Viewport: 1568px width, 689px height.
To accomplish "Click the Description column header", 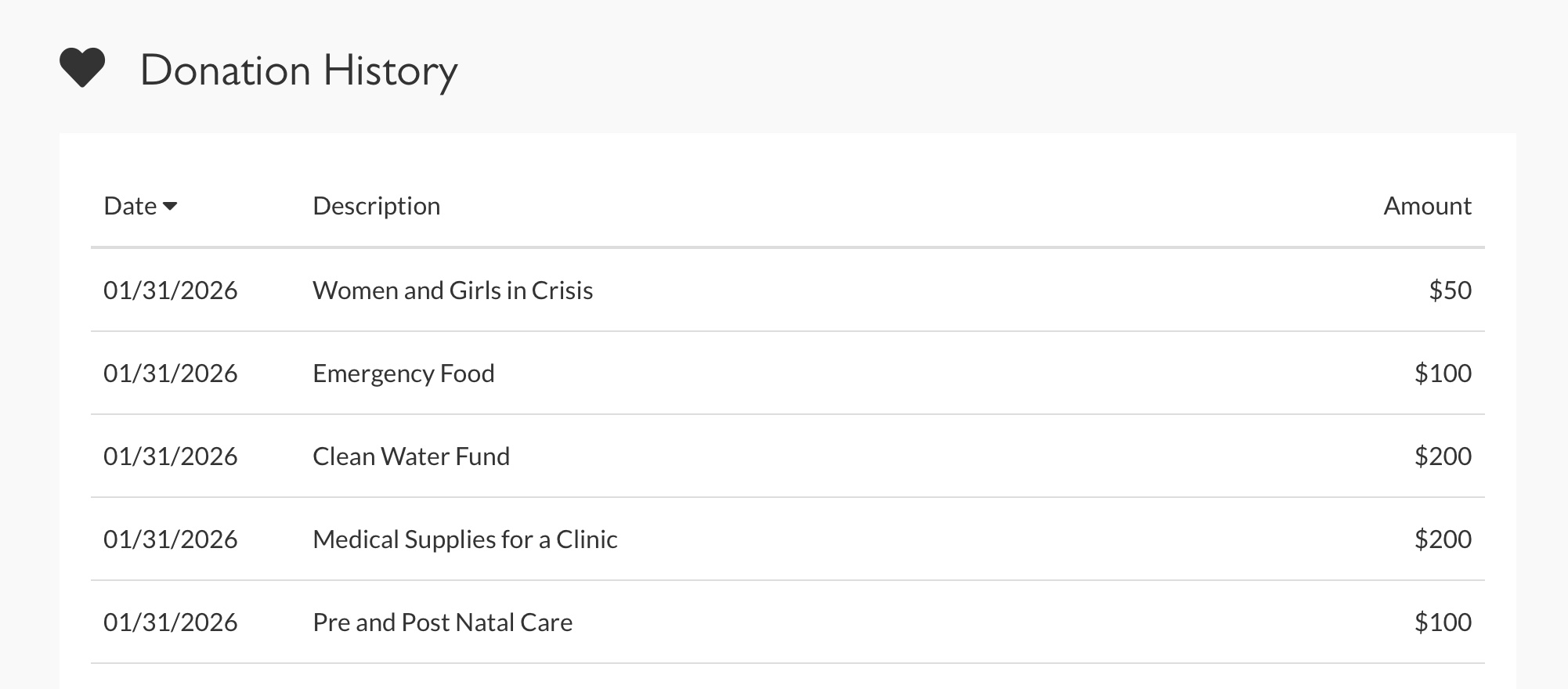I will [376, 206].
